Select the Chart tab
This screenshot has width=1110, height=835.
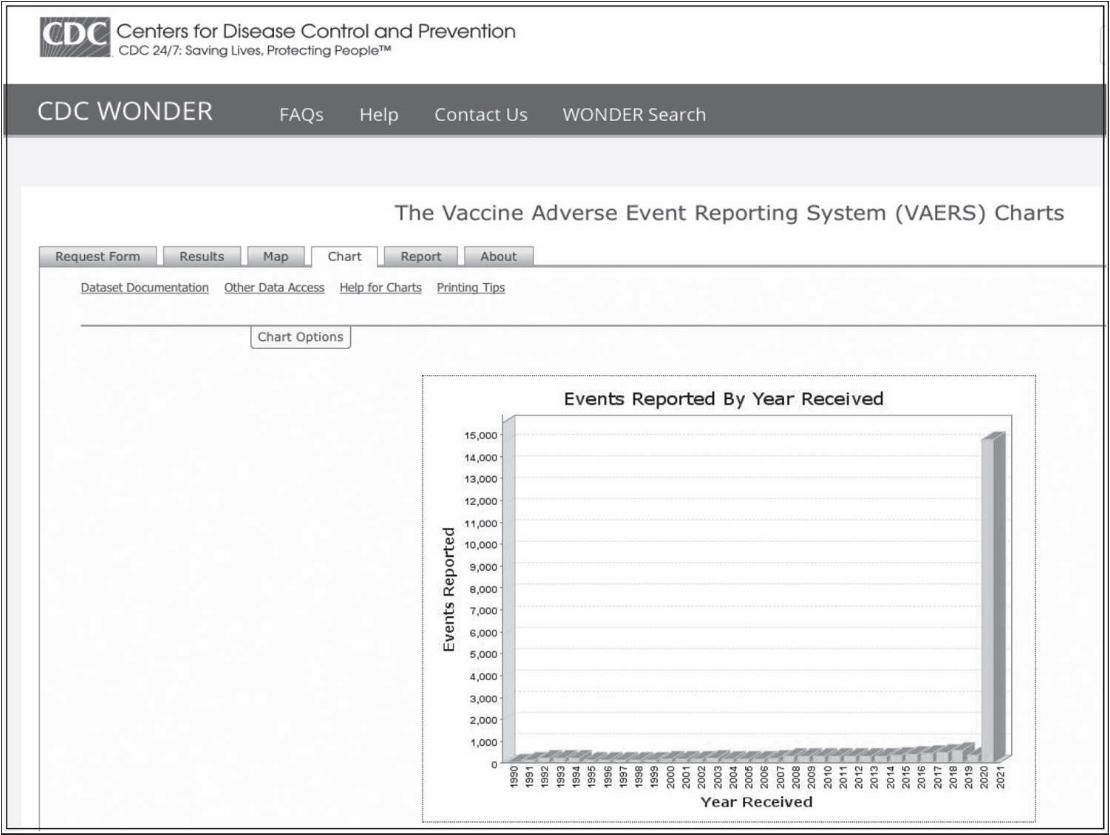pyautogui.click(x=344, y=257)
